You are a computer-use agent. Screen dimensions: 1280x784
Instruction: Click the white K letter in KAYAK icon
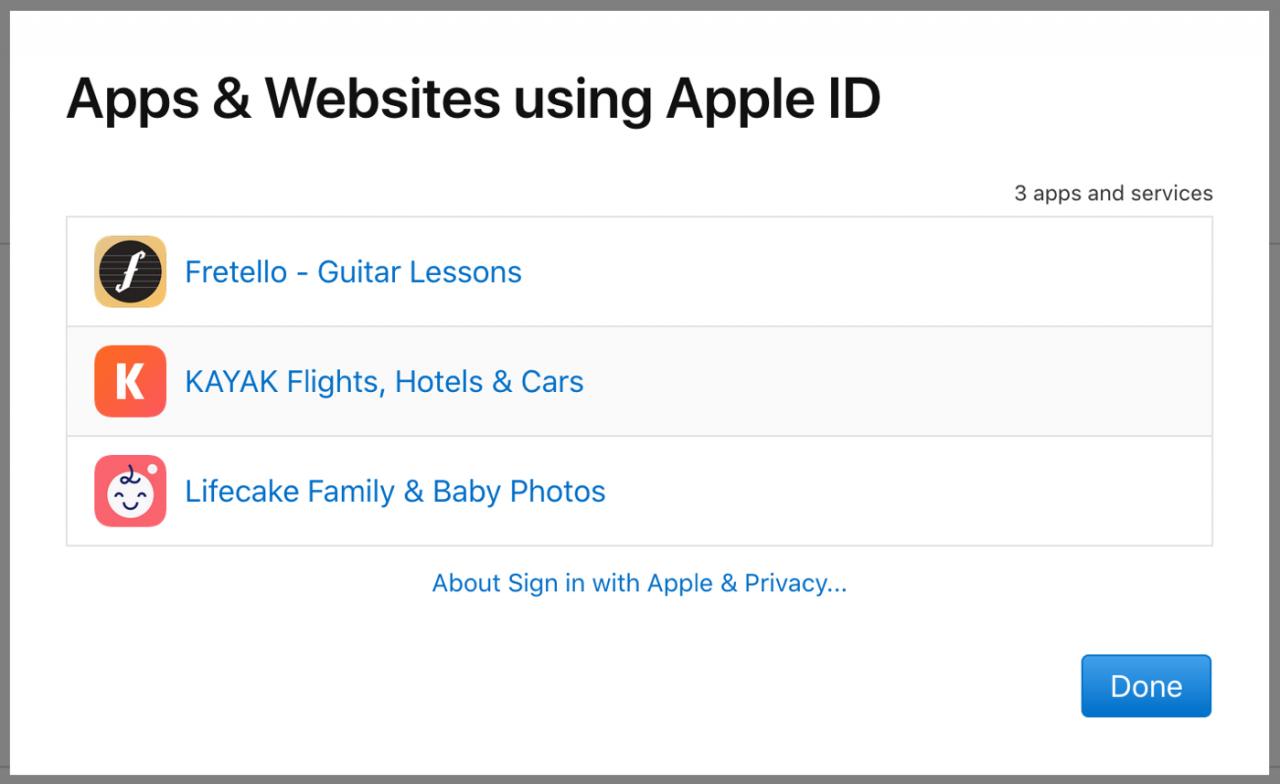pos(129,381)
